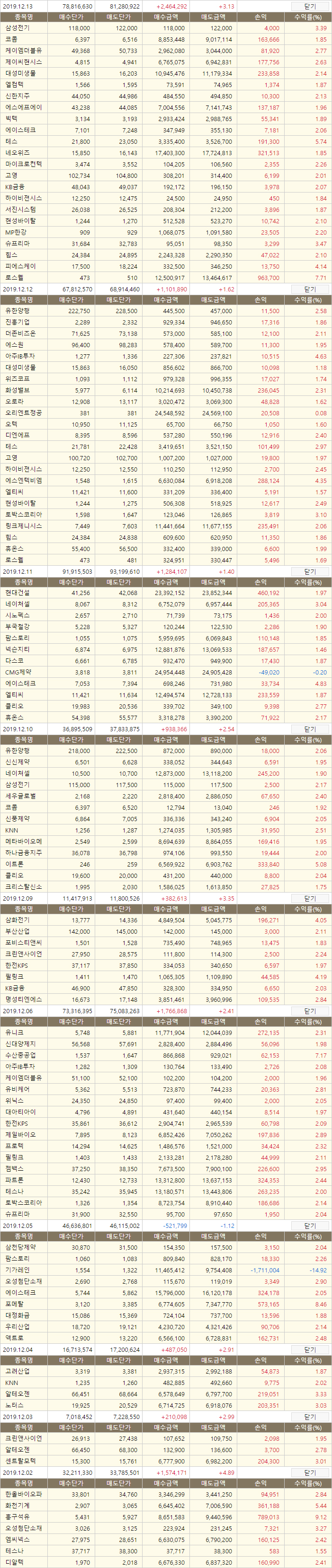Click the 명성티엔에스 stock name
The image size is (332, 1568).
coord(24,999)
